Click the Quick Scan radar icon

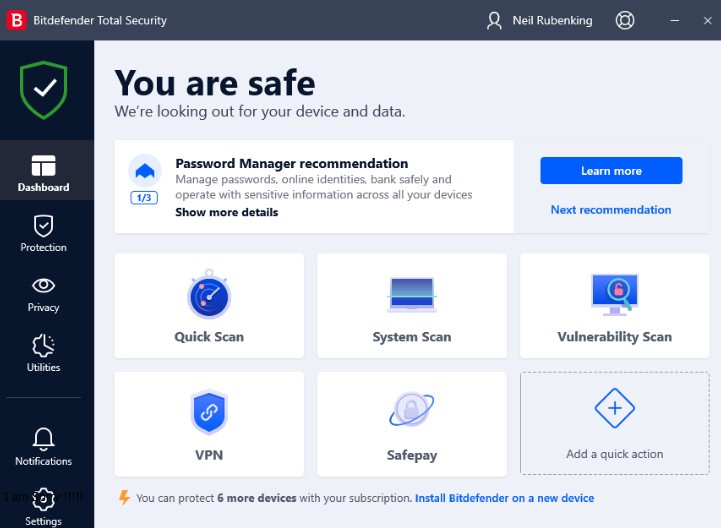[209, 294]
